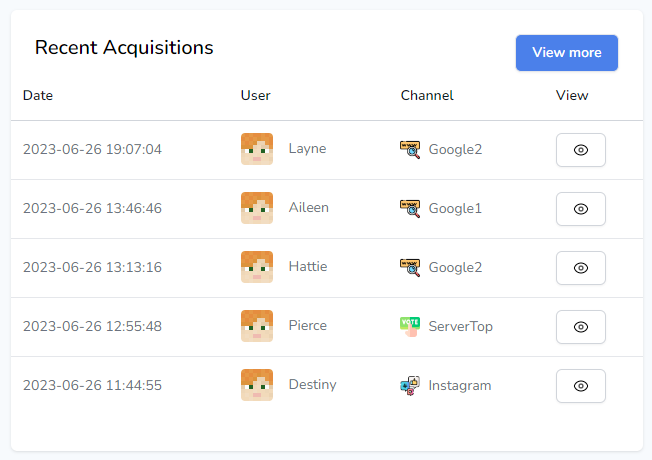Click the Google1 channel text
This screenshot has width=652, height=460.
pyautogui.click(x=455, y=208)
